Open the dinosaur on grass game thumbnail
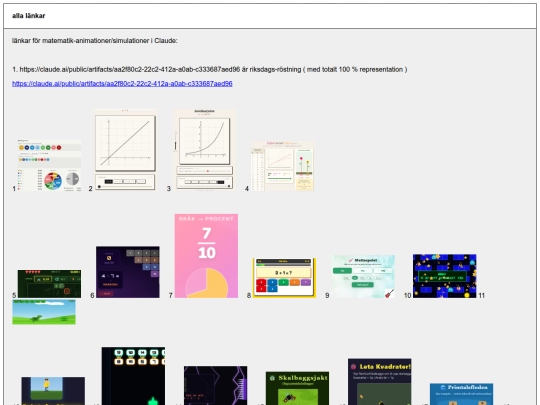540x405 pixels. pyautogui.click(x=44, y=312)
